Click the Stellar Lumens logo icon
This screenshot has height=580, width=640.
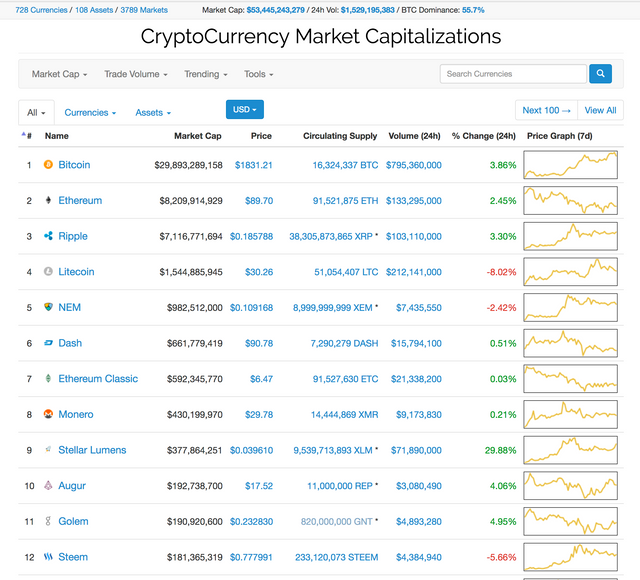tap(48, 449)
